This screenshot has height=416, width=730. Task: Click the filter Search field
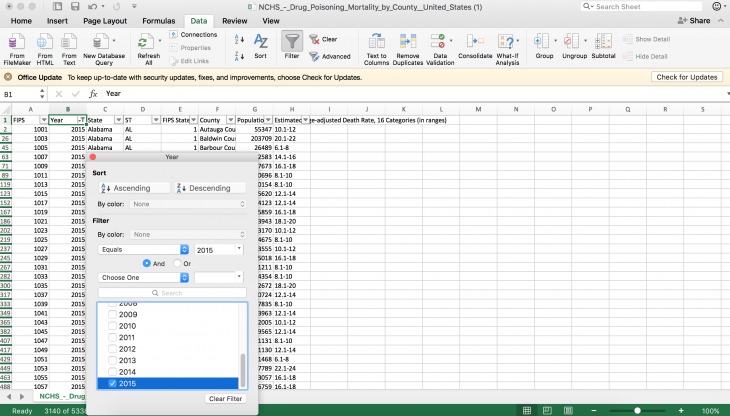(171, 293)
